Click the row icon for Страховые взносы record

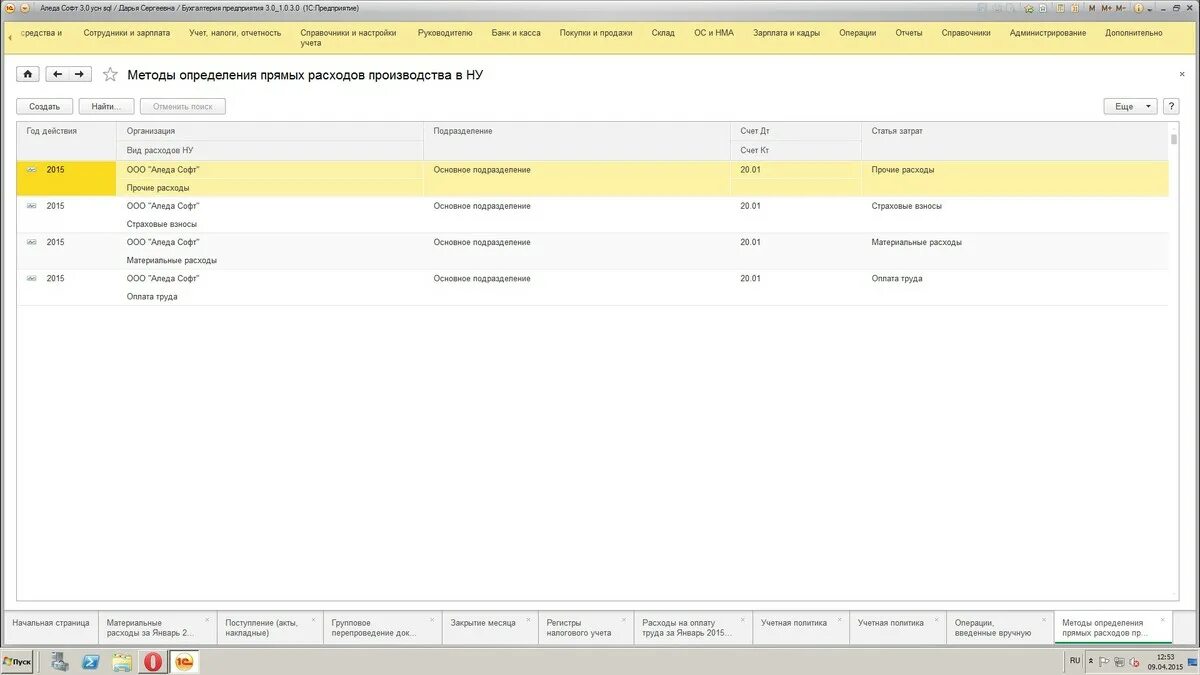31,206
